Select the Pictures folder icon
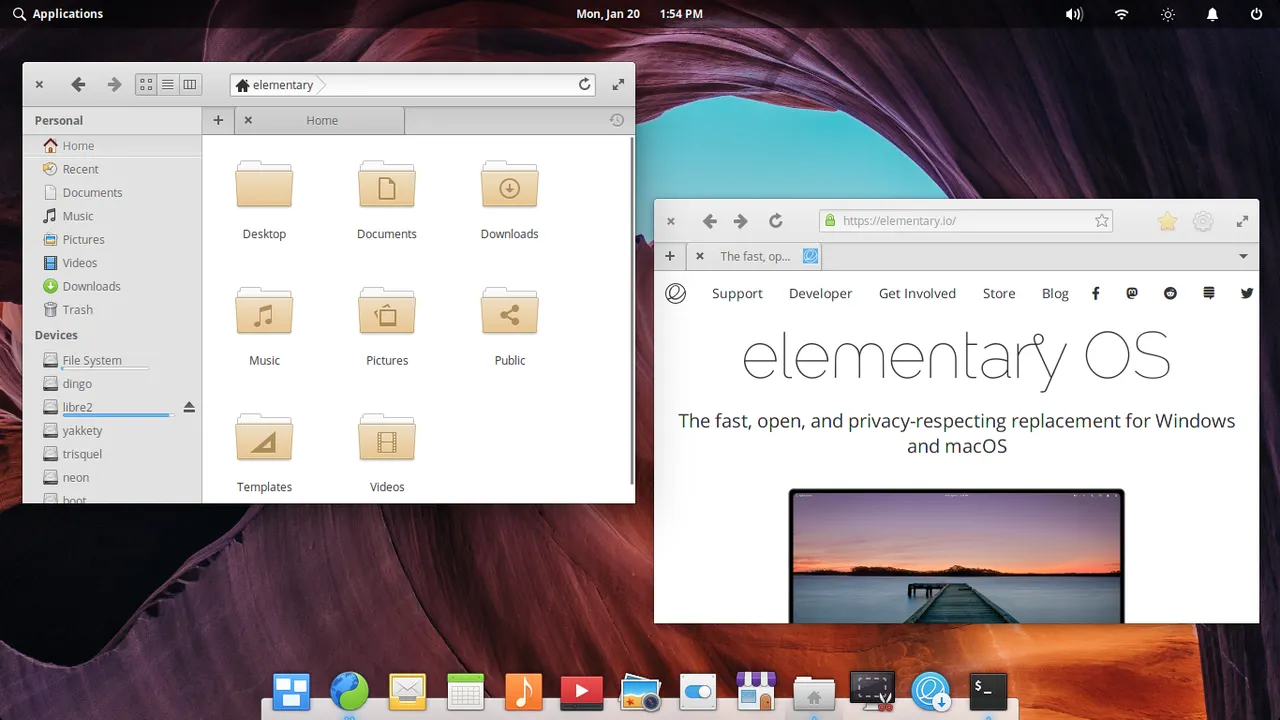1280x720 pixels. tap(387, 311)
